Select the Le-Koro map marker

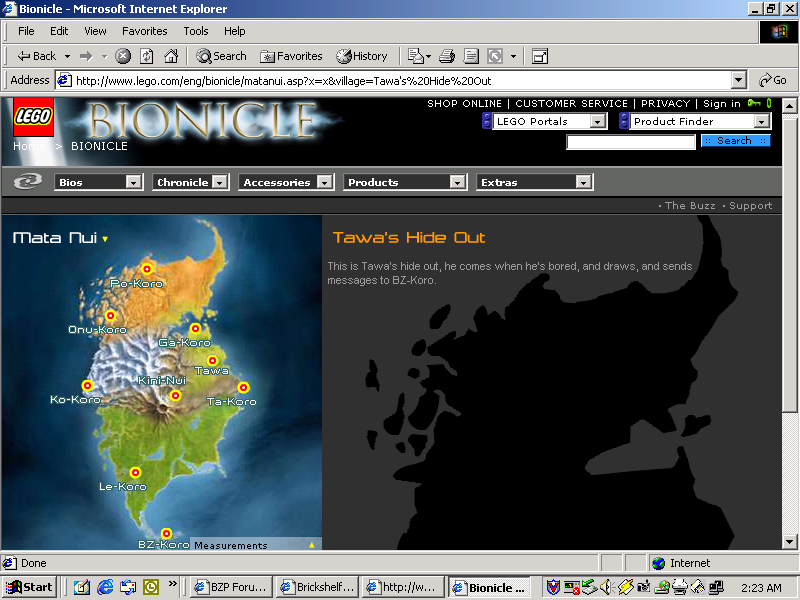coord(135,472)
